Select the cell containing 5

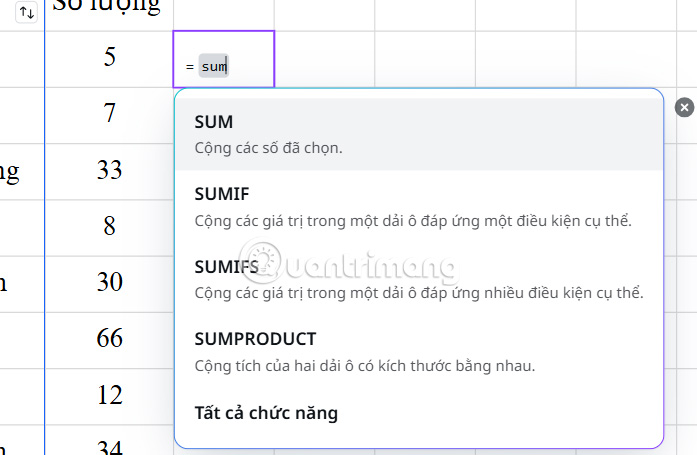[109, 57]
